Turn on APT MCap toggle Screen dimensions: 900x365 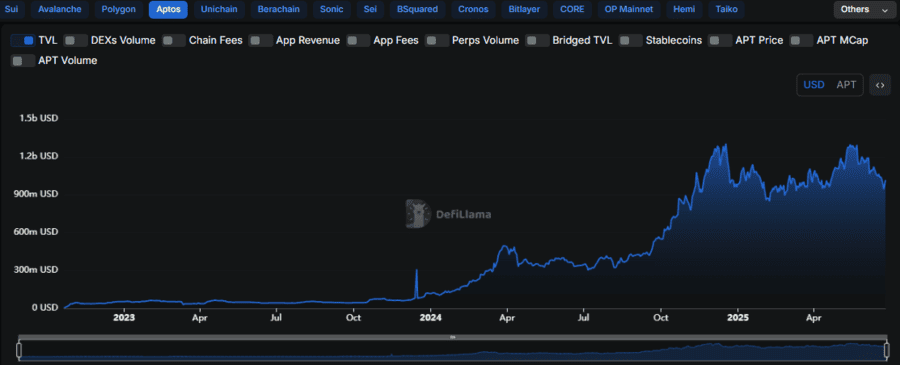tap(802, 40)
